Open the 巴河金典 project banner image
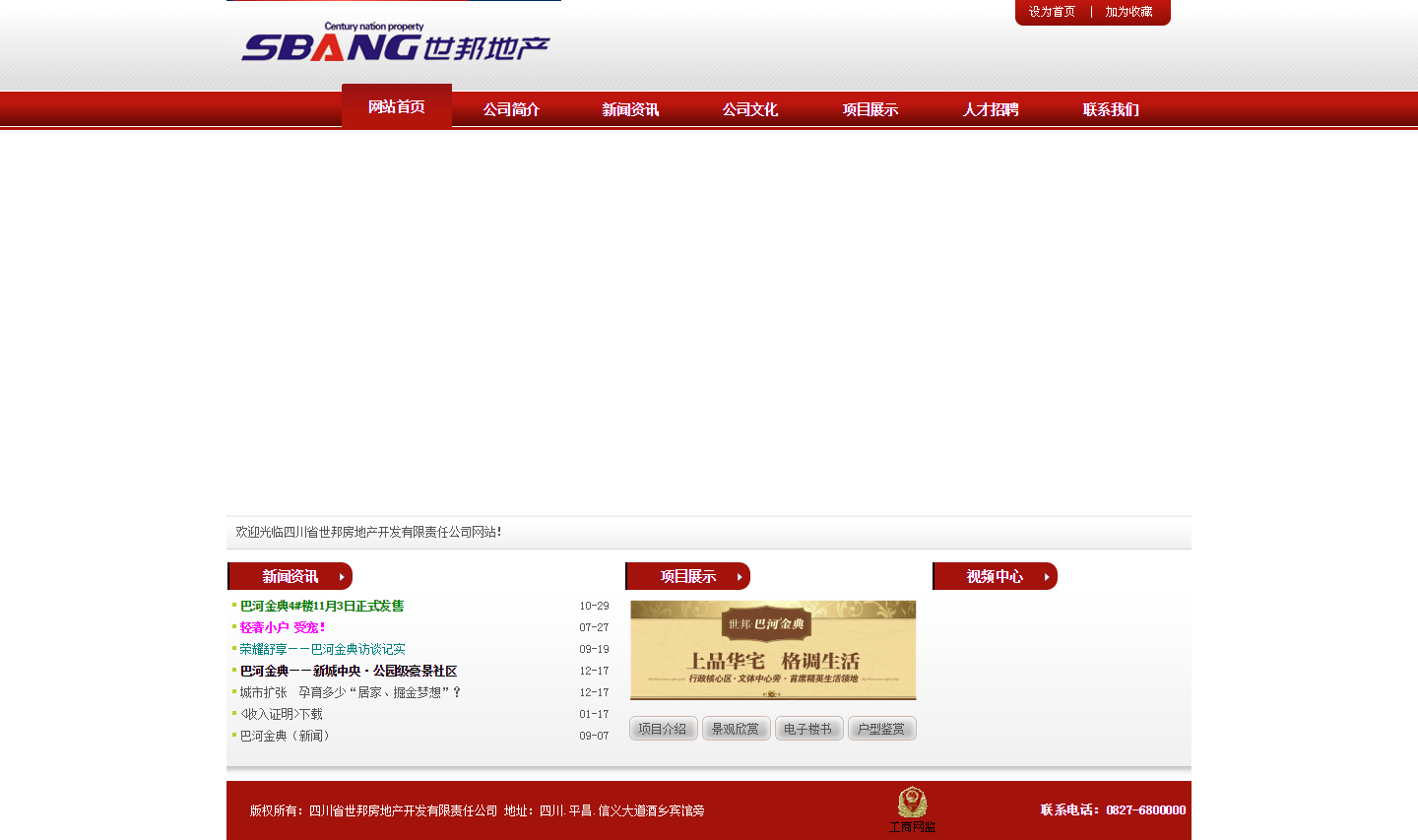 (x=773, y=650)
